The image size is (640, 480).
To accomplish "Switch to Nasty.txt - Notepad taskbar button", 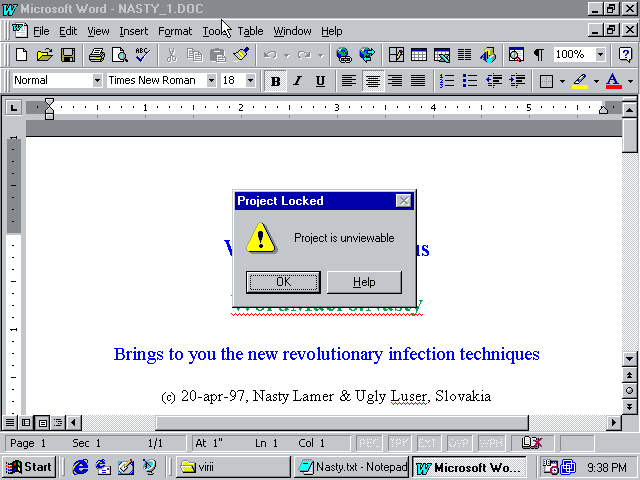I will 351,467.
